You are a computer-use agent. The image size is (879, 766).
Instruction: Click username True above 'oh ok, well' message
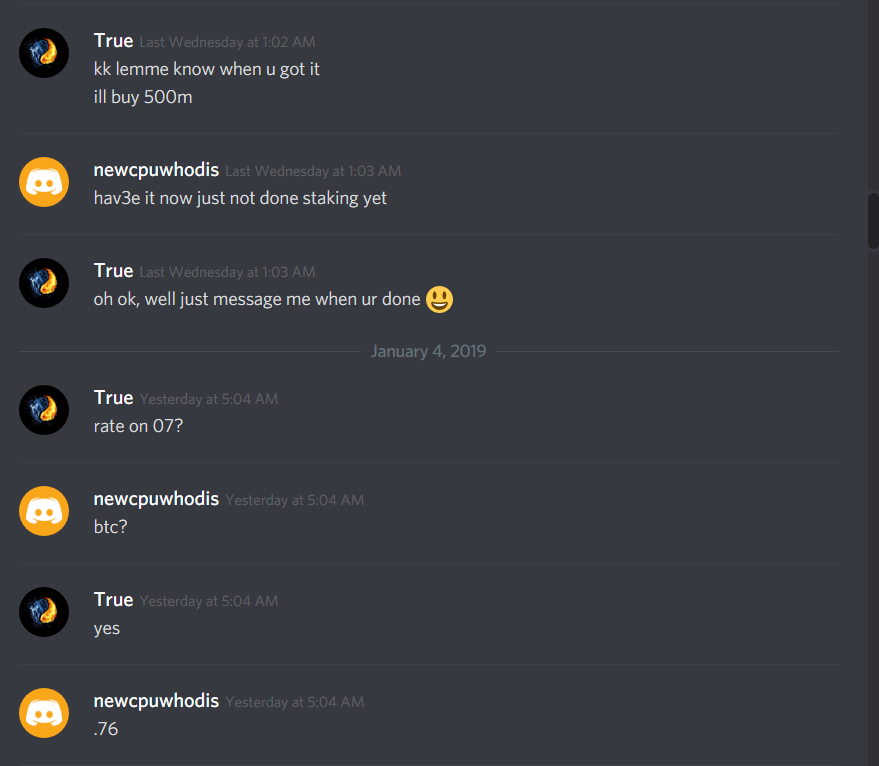pyautogui.click(x=113, y=271)
